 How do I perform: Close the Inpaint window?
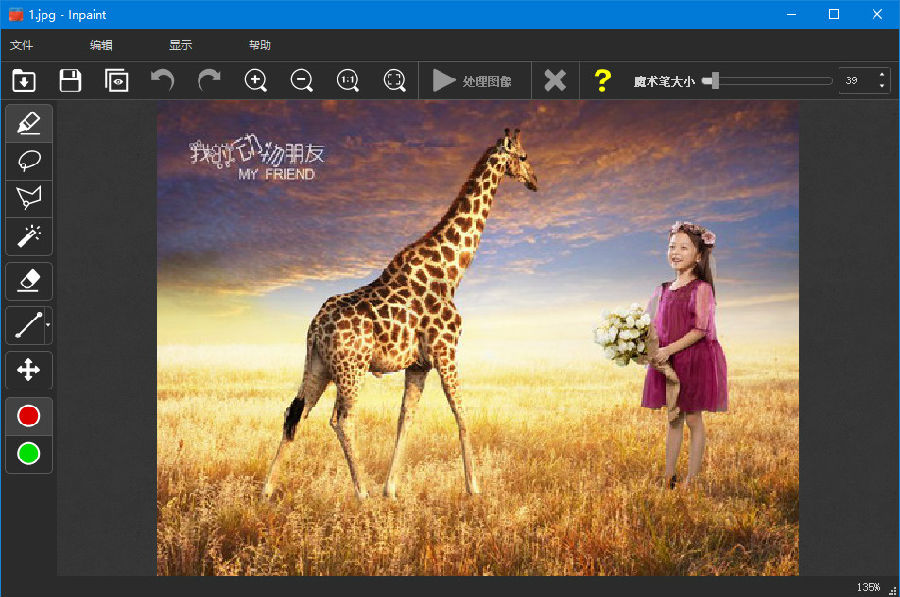(x=877, y=14)
